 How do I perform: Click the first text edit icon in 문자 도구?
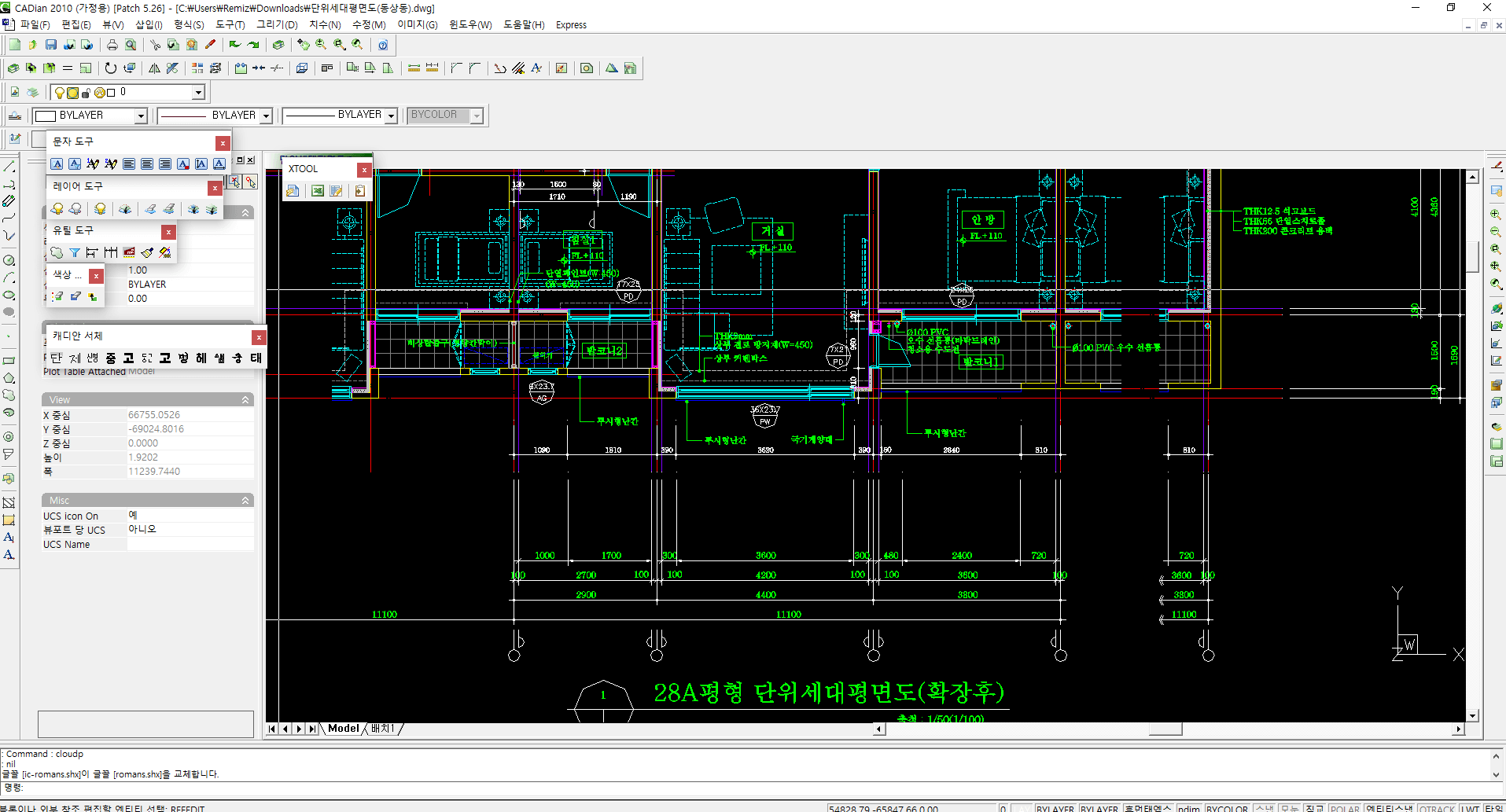point(57,164)
